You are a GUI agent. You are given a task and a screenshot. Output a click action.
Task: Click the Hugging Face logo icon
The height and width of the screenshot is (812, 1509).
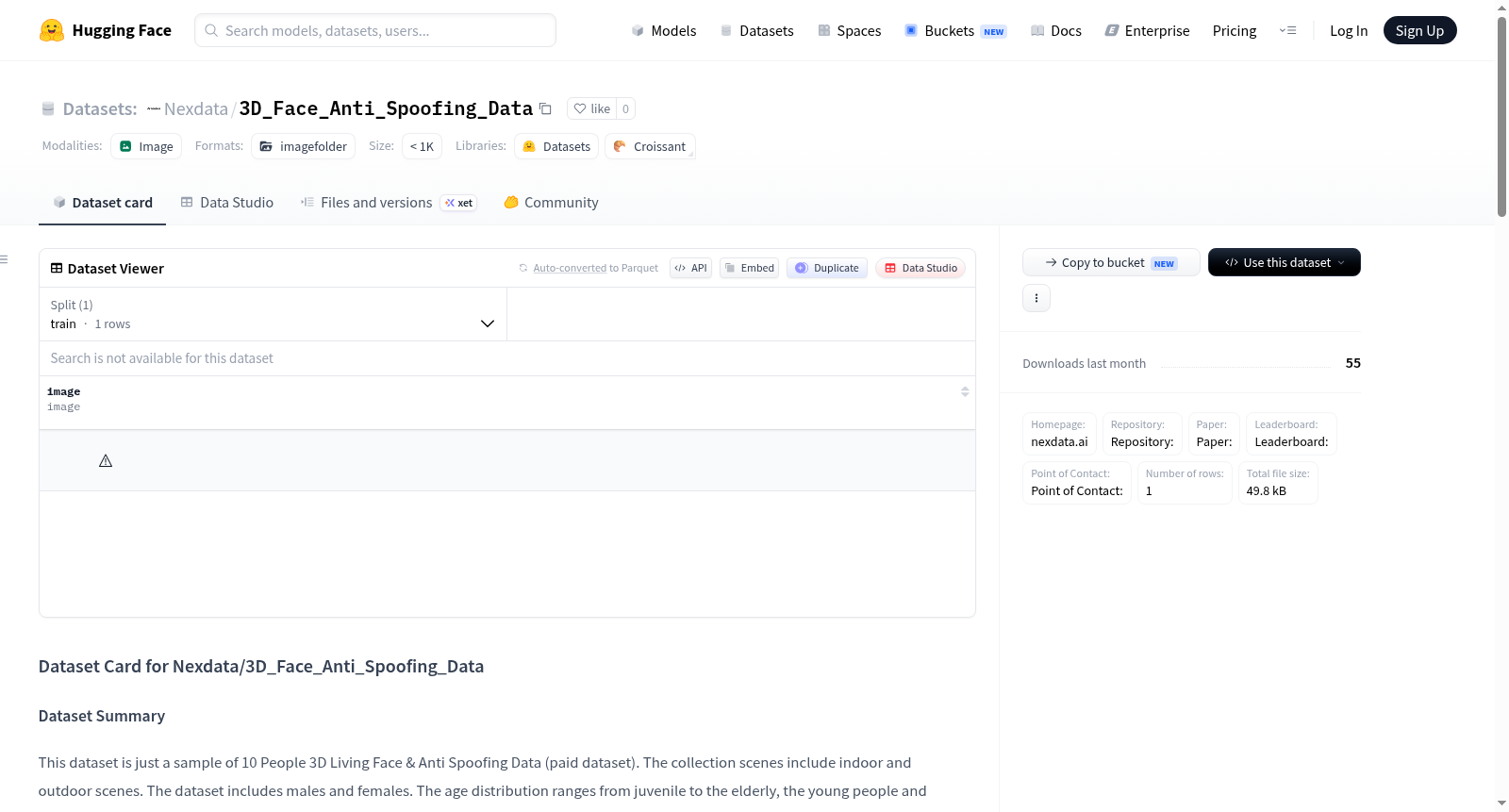[52, 30]
